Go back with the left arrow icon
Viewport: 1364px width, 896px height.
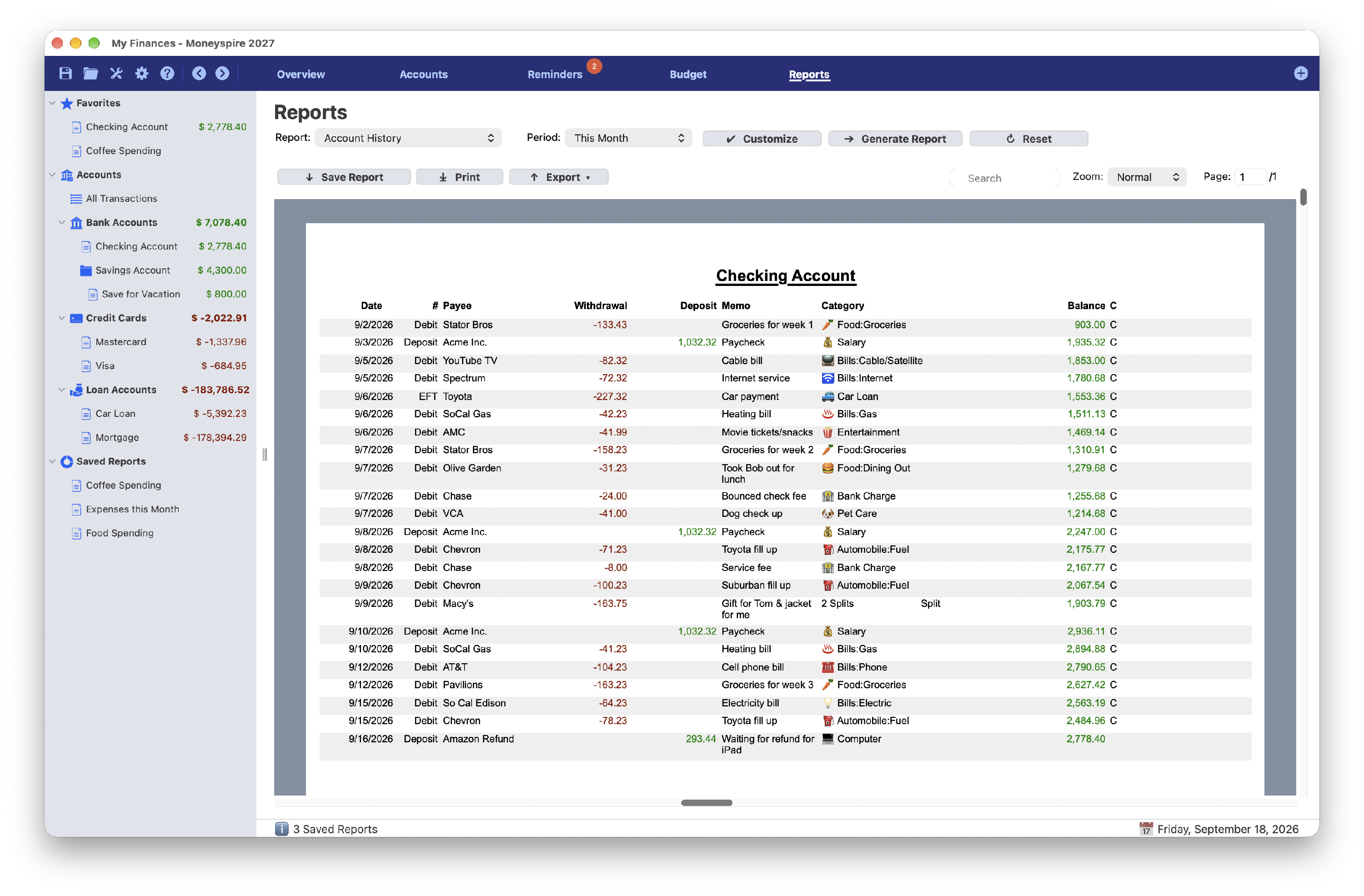pyautogui.click(x=199, y=73)
